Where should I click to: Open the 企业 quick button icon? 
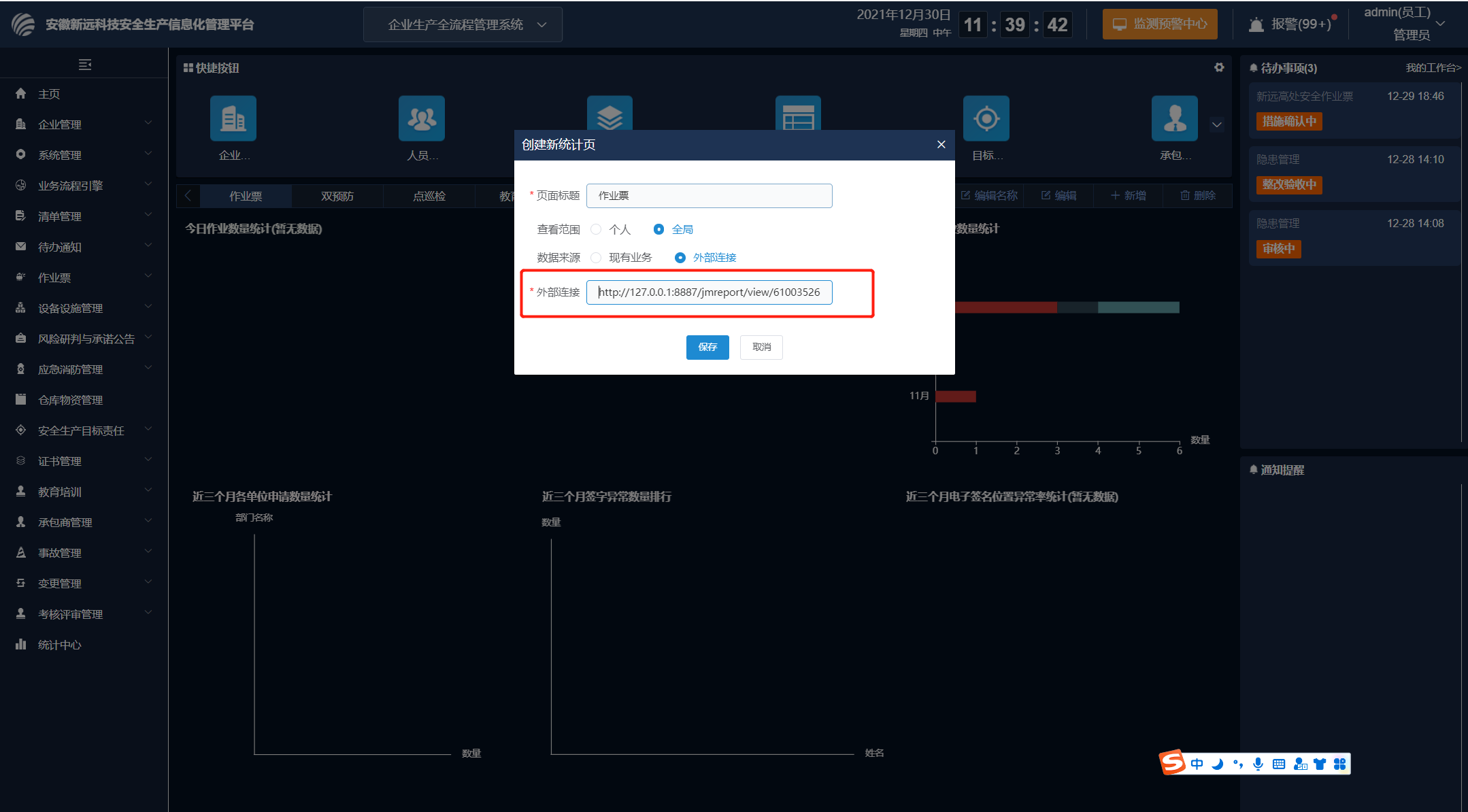coord(233,118)
